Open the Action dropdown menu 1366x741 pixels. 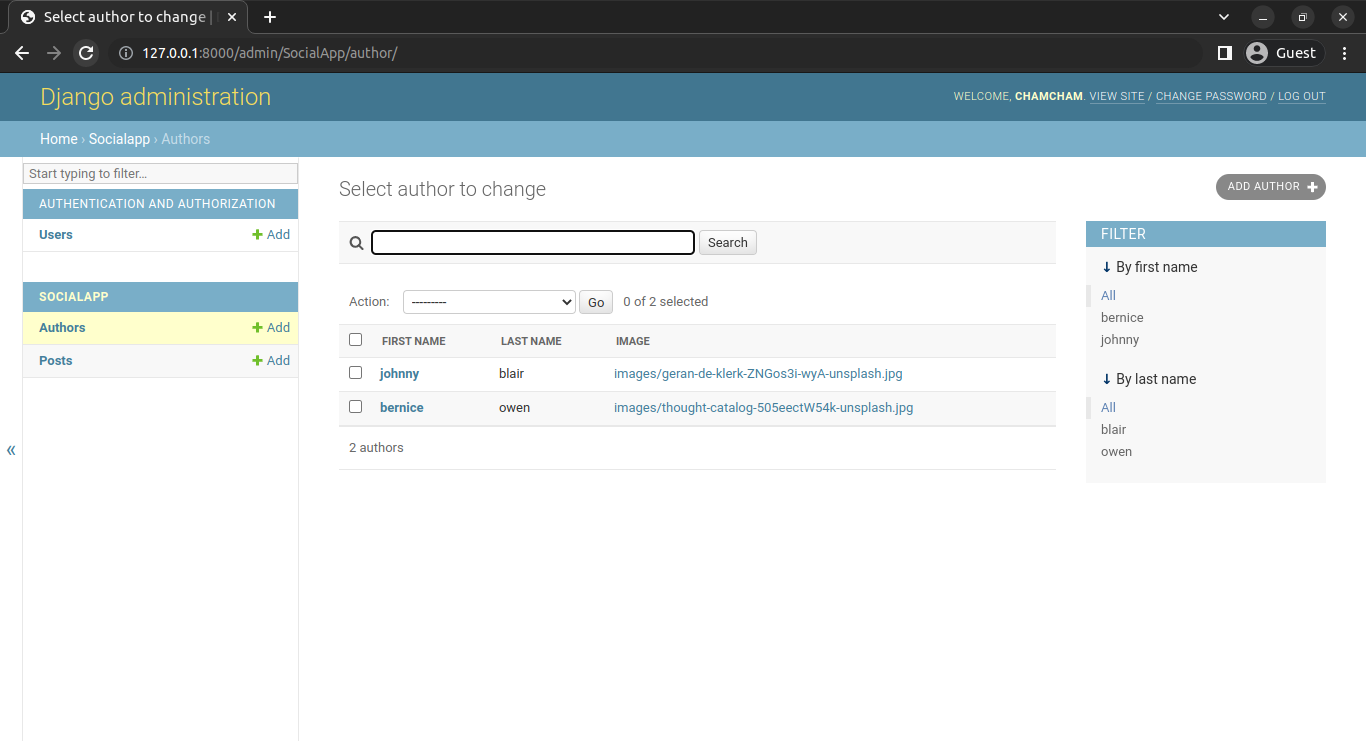click(489, 302)
